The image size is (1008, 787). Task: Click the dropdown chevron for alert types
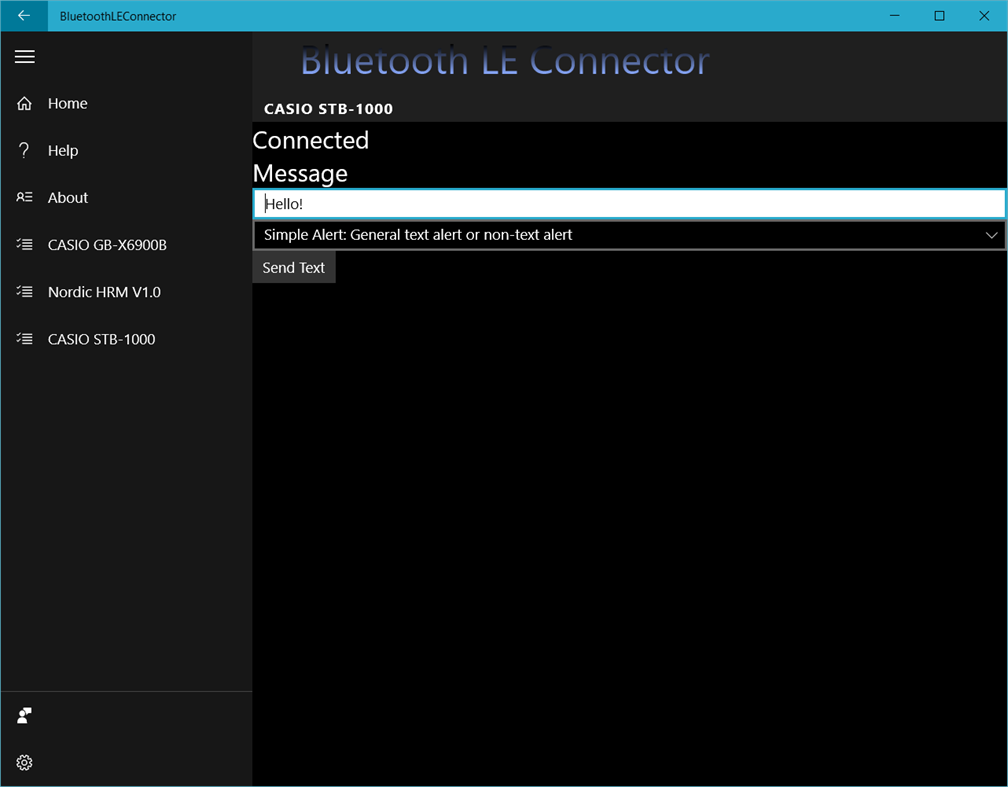coord(991,235)
